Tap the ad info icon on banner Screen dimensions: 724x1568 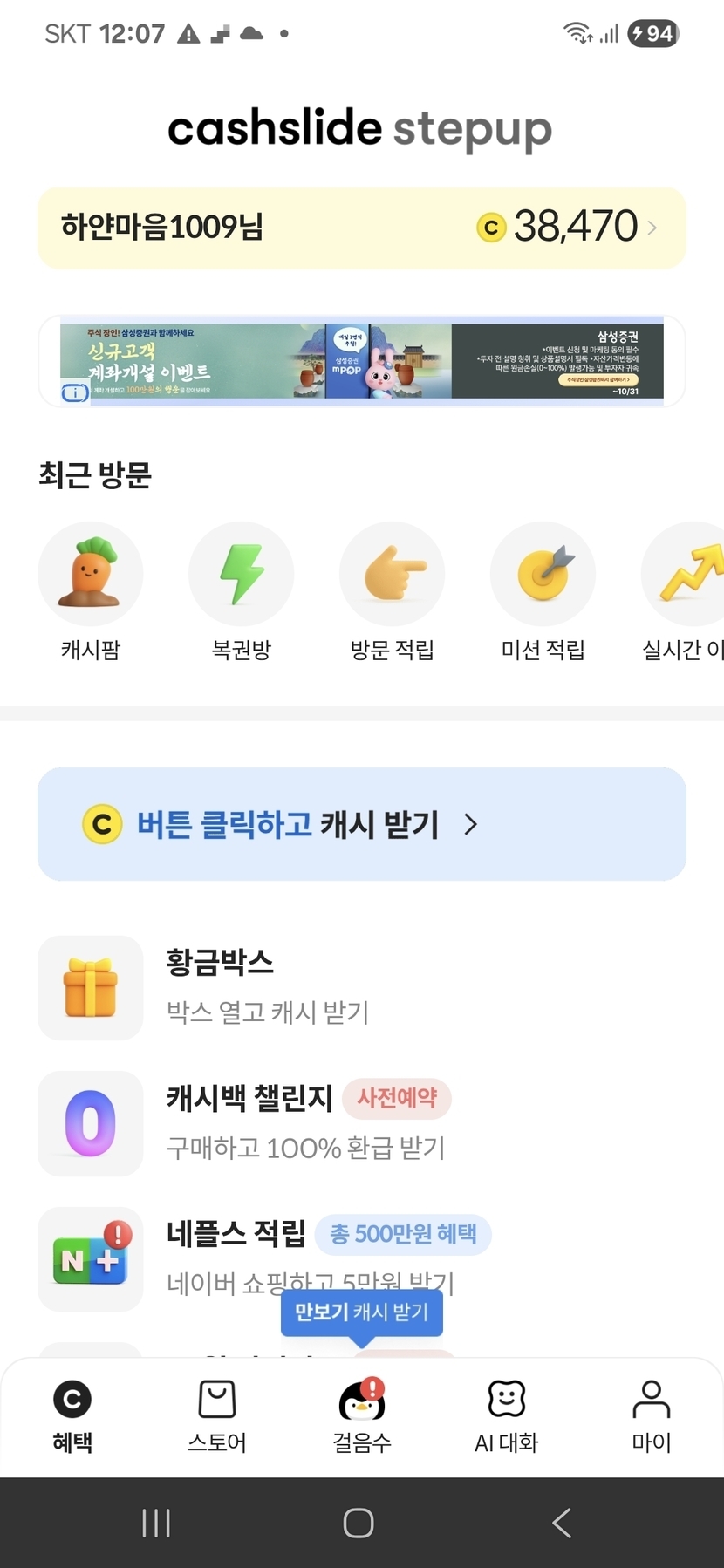(74, 392)
